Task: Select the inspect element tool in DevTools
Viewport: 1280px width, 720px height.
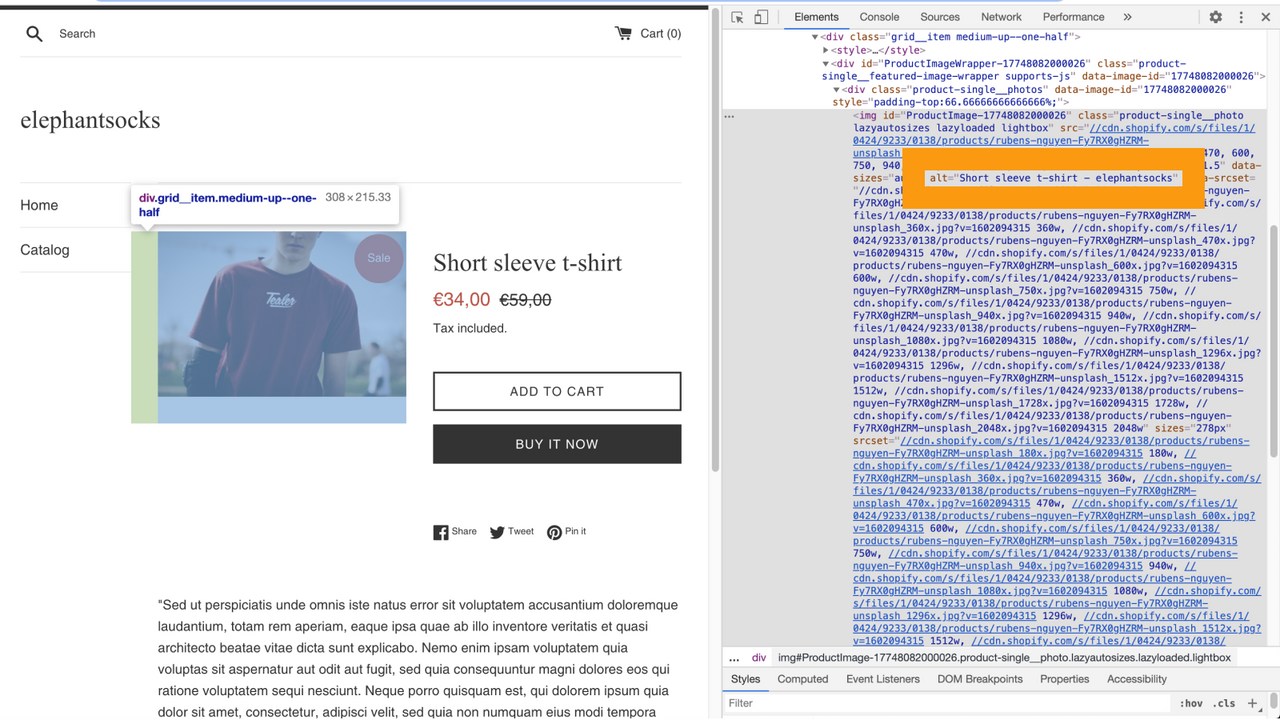Action: point(737,17)
